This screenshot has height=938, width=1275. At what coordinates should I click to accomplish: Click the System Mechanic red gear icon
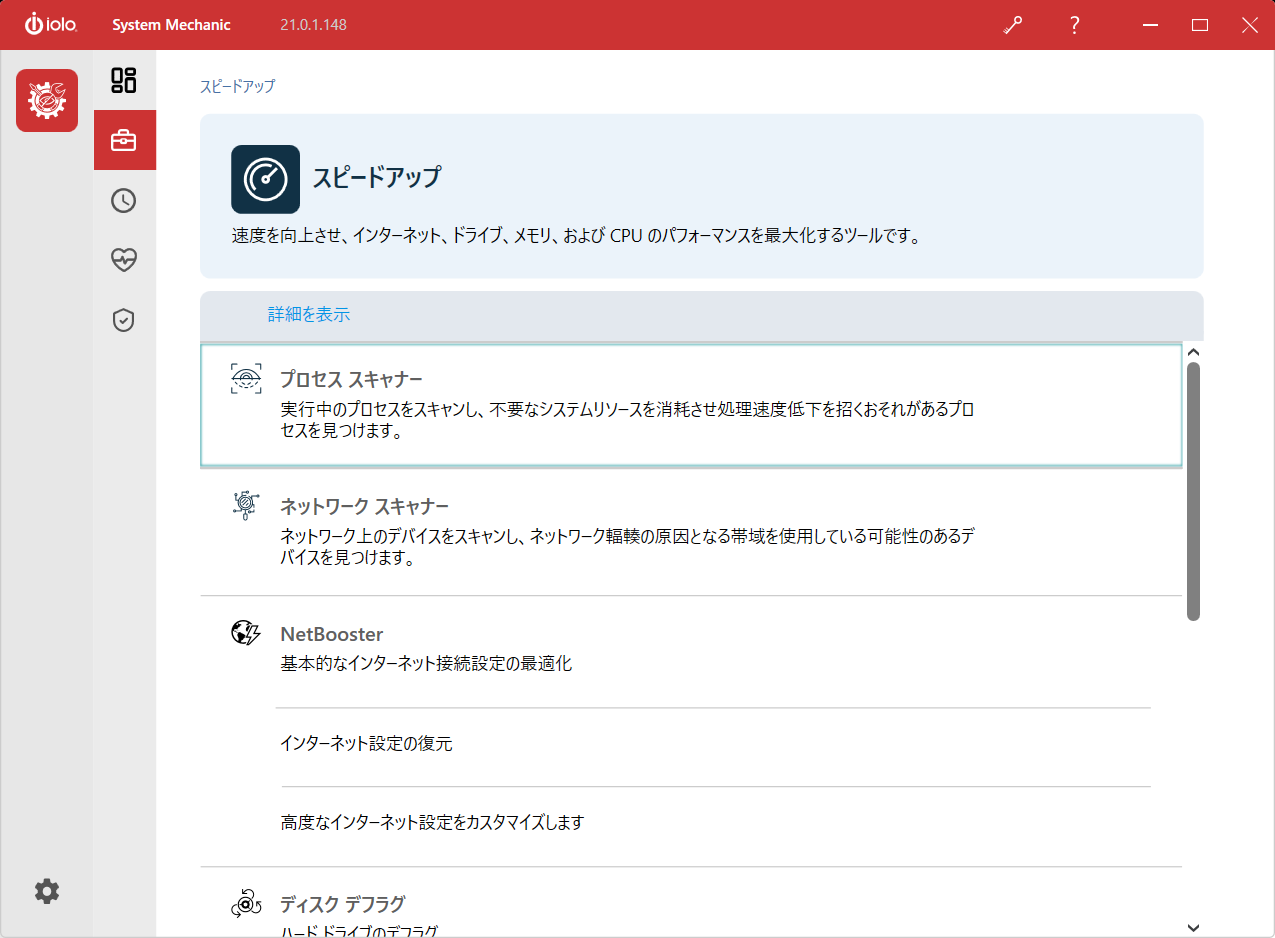pos(47,101)
